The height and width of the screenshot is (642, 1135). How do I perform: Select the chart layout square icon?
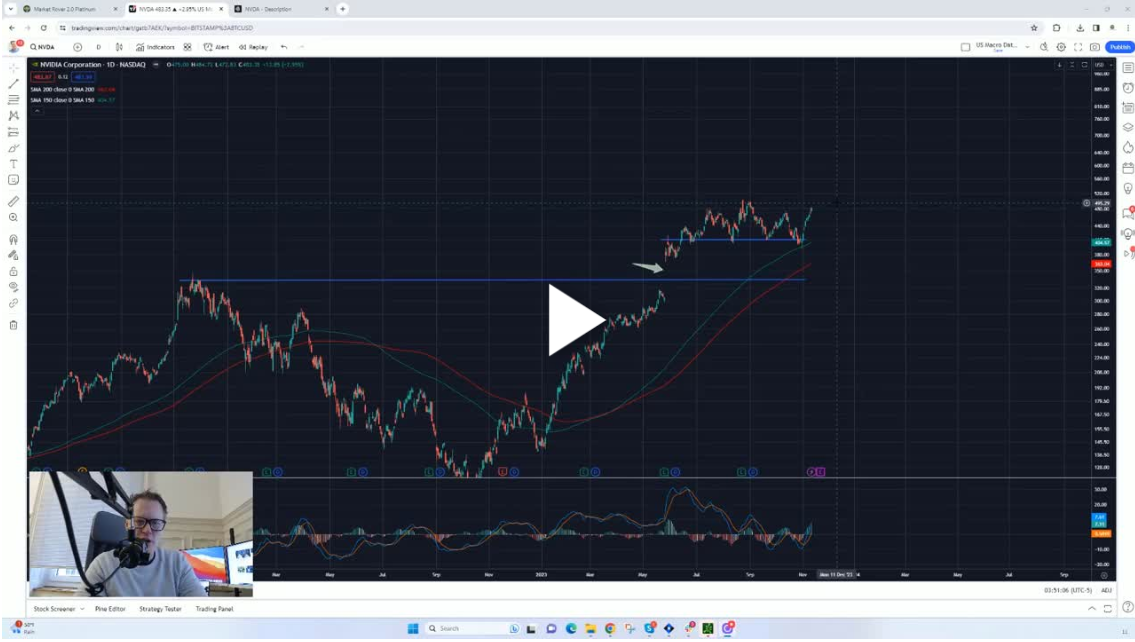click(x=965, y=47)
